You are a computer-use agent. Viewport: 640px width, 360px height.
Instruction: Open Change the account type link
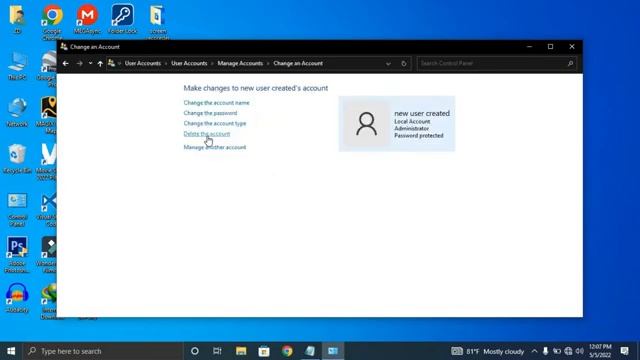coord(215,123)
